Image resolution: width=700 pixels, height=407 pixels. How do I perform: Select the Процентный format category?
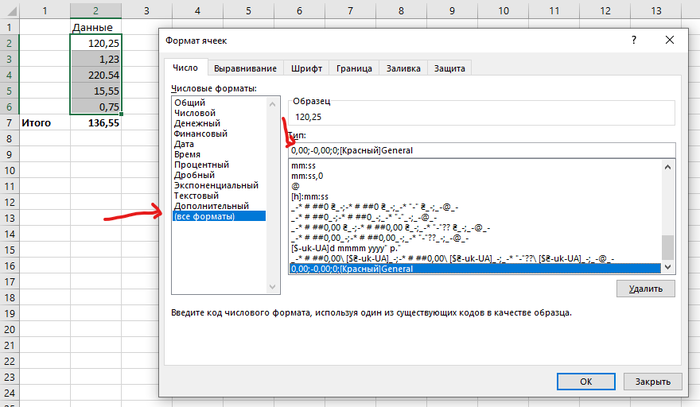[x=201, y=165]
